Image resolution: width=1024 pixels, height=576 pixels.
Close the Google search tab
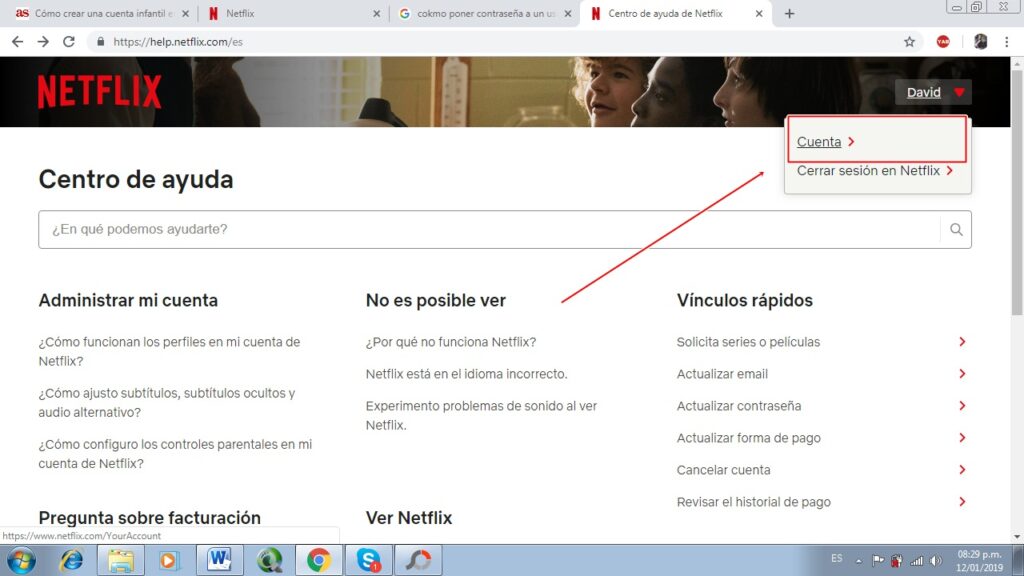coord(568,14)
